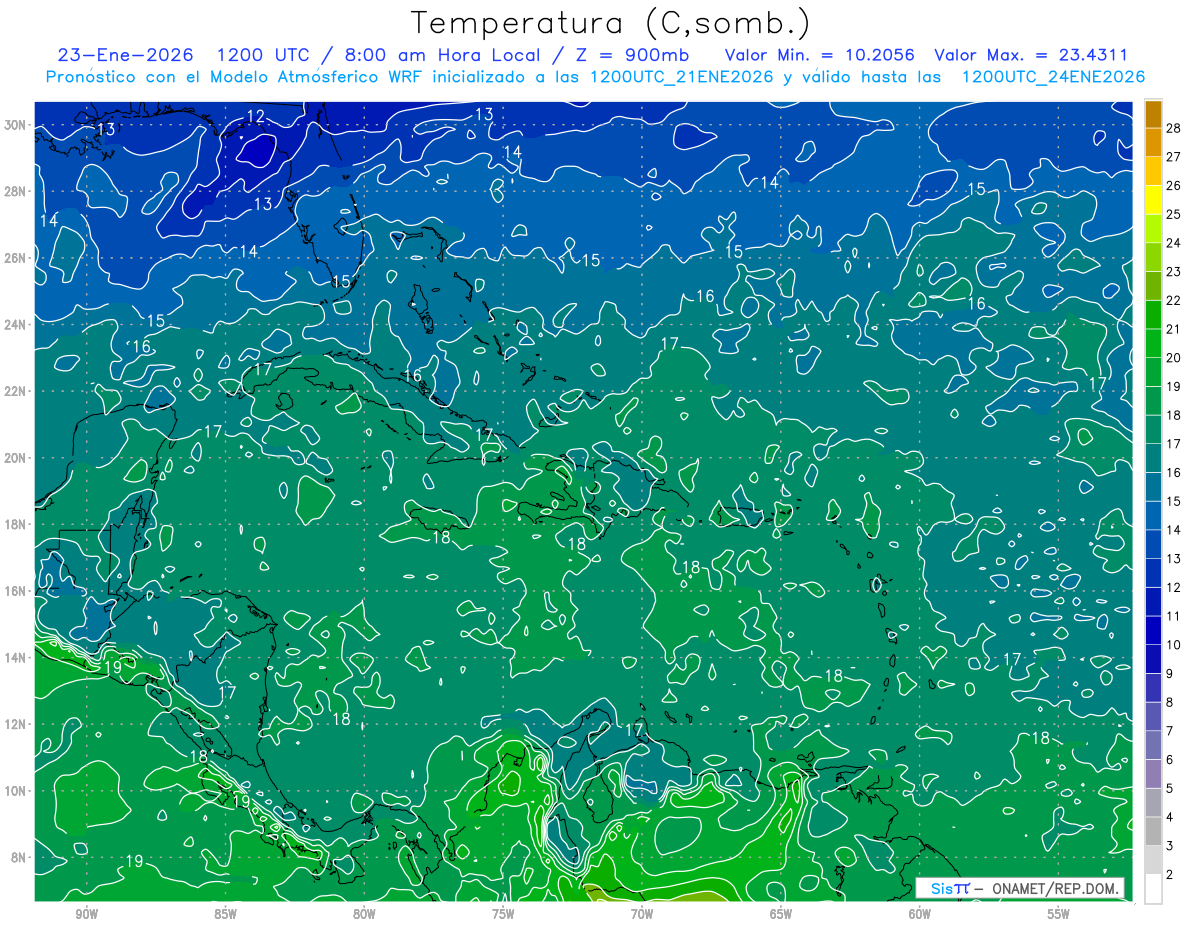Click the 65W longitude axis label
The width and height of the screenshot is (1200, 927).
[x=781, y=914]
